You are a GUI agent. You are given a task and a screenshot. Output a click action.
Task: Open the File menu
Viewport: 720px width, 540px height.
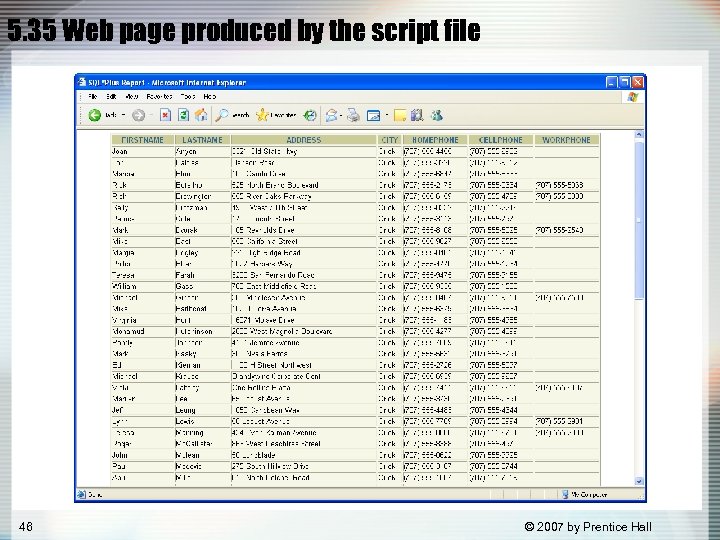pos(92,96)
